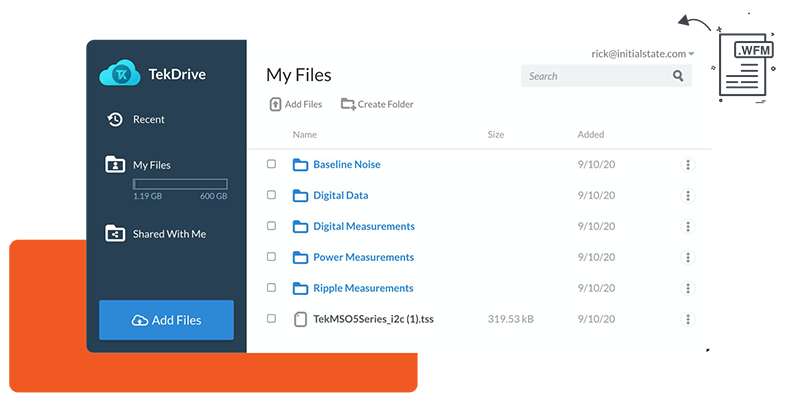Check the Digital Measurements checkbox

271,225
